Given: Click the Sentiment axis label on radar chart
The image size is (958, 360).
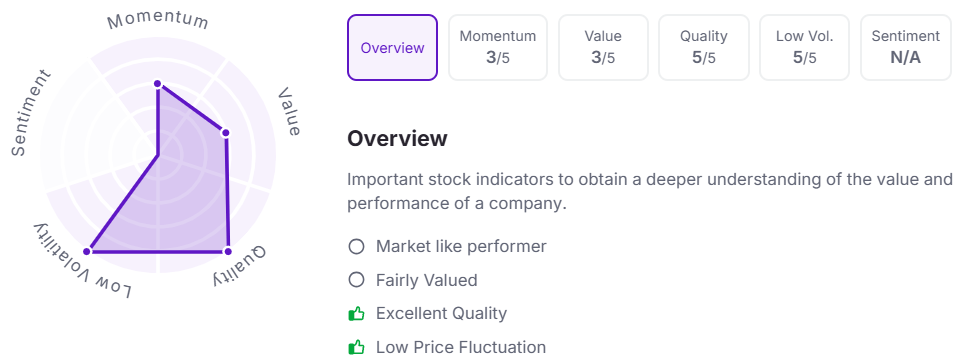Looking at the screenshot, I should (31, 113).
